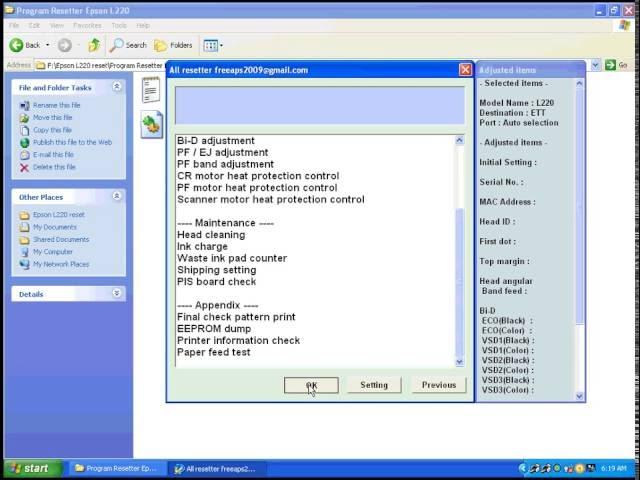Click the Previous button
The image size is (640, 480).
(x=439, y=385)
